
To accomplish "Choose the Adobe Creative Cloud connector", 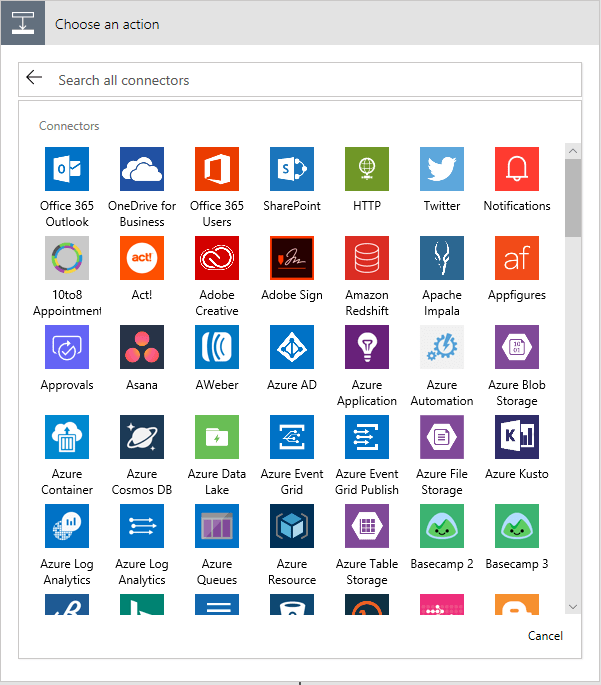I will pyautogui.click(x=217, y=258).
